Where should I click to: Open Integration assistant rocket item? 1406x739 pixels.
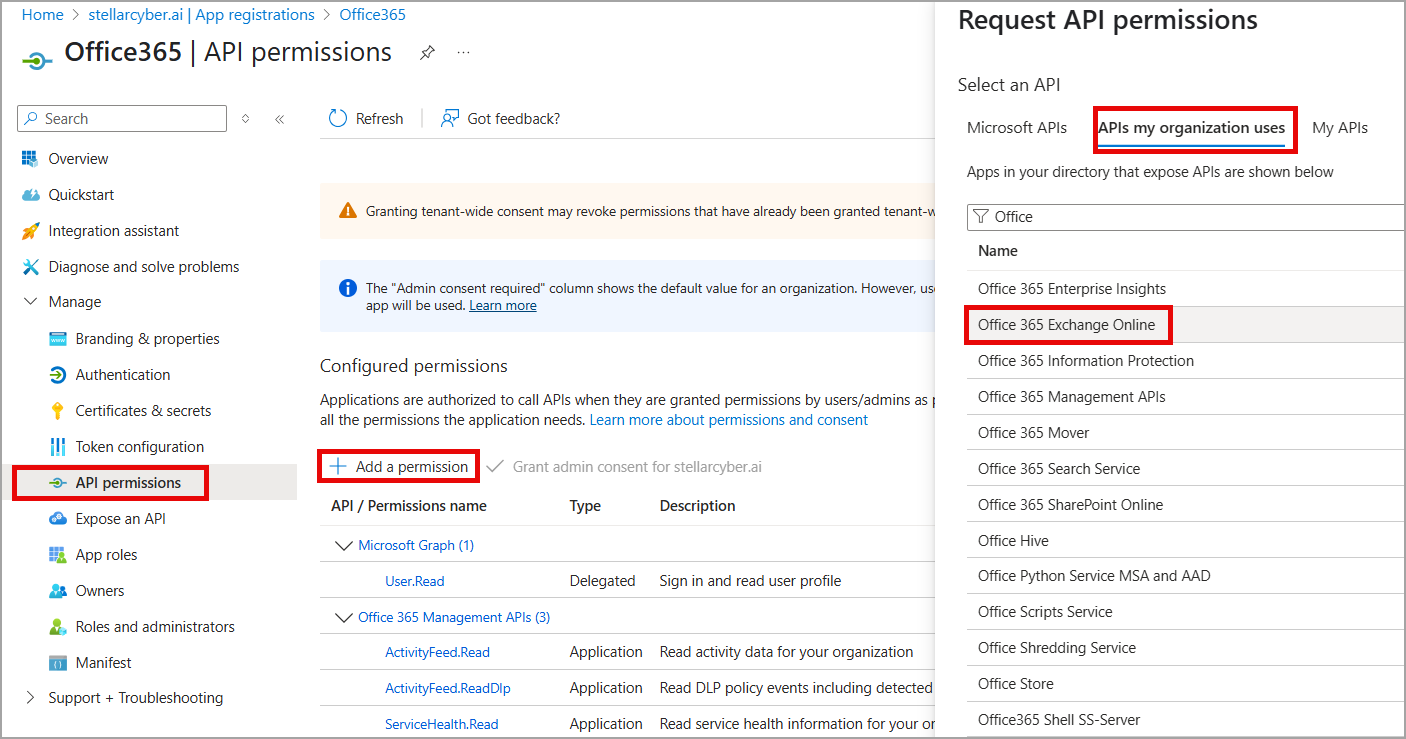[113, 231]
